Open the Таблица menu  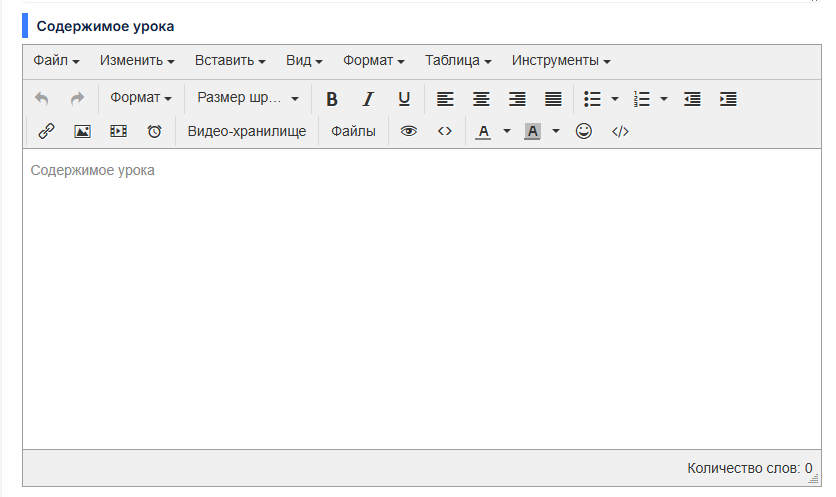click(x=458, y=60)
